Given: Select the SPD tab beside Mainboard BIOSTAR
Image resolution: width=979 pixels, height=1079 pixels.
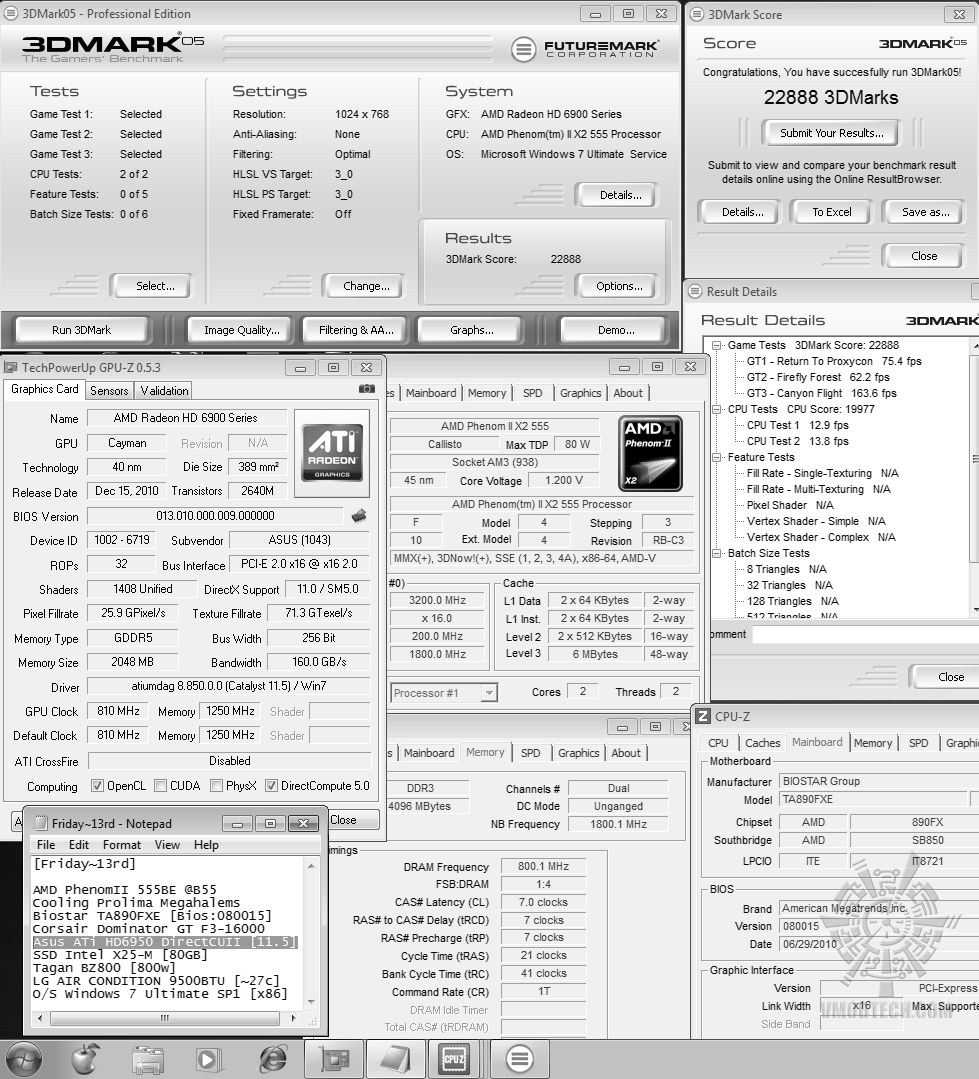Looking at the screenshot, I should pyautogui.click(x=918, y=743).
